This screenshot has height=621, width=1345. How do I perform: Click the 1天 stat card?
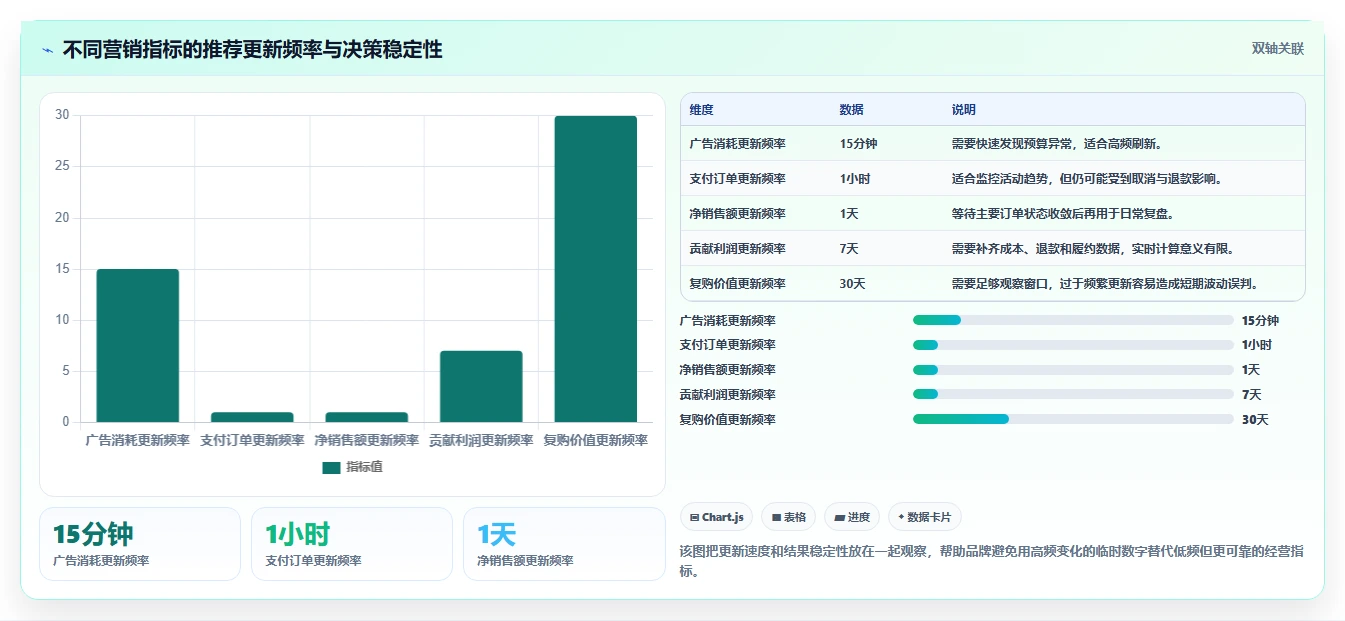pos(564,544)
